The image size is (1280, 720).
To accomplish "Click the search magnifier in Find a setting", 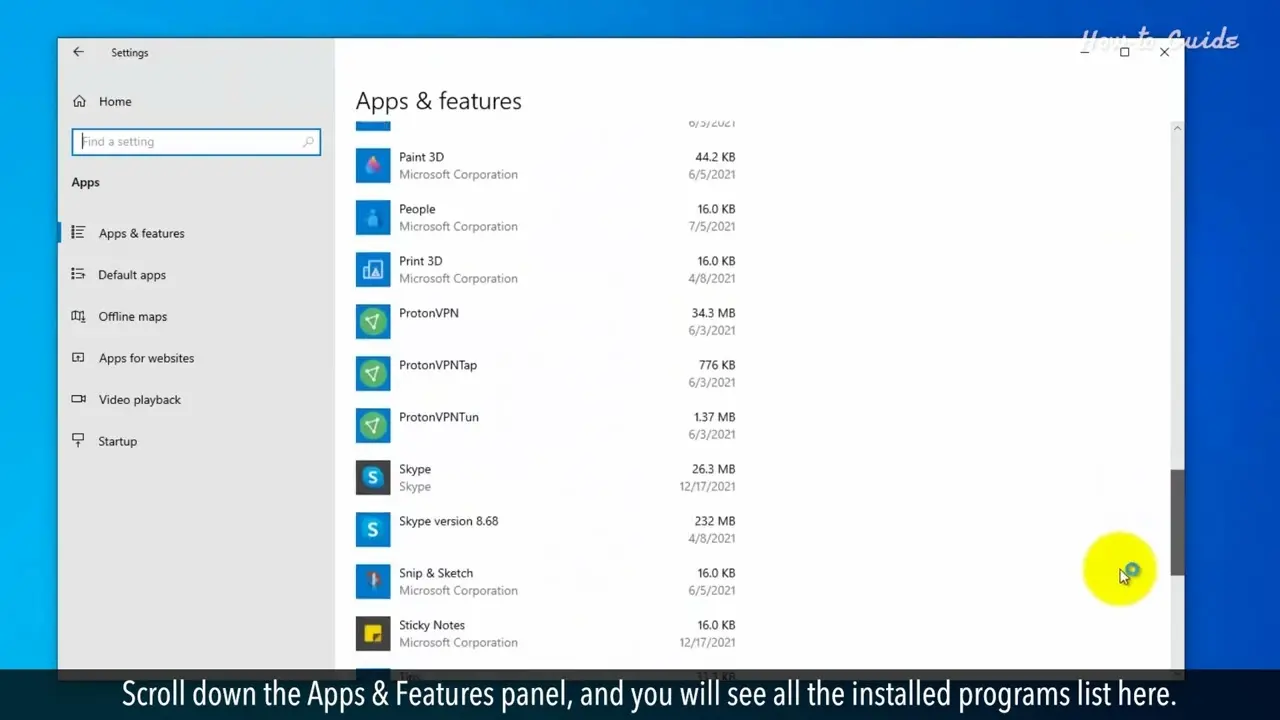I will pos(308,142).
